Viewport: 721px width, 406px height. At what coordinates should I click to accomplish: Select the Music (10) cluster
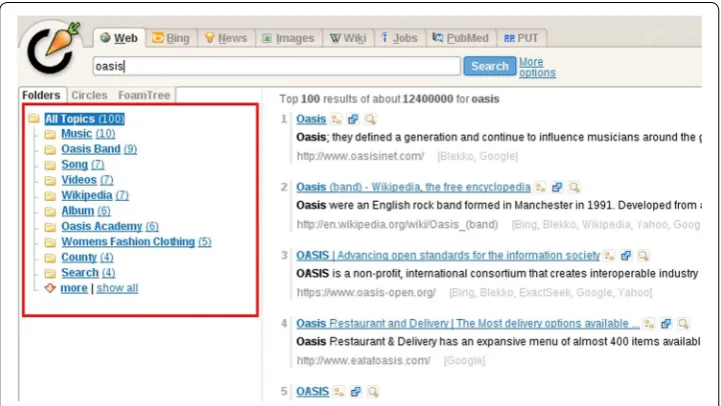(x=88, y=134)
